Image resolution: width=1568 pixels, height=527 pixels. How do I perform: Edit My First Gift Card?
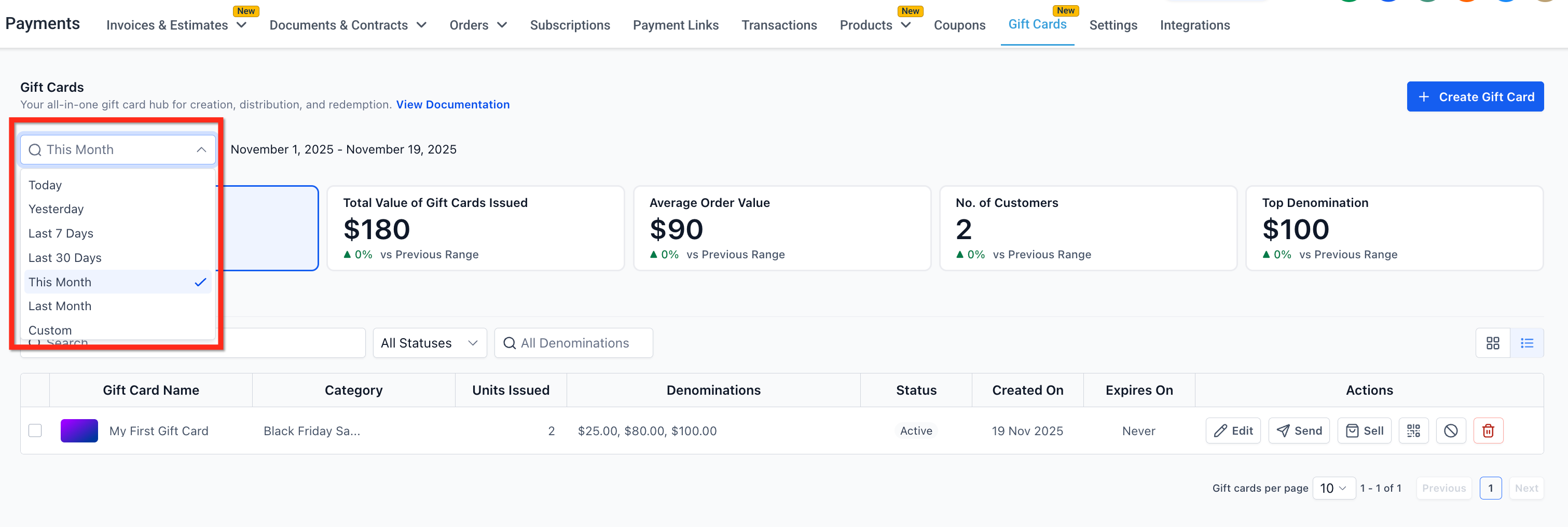[1233, 431]
